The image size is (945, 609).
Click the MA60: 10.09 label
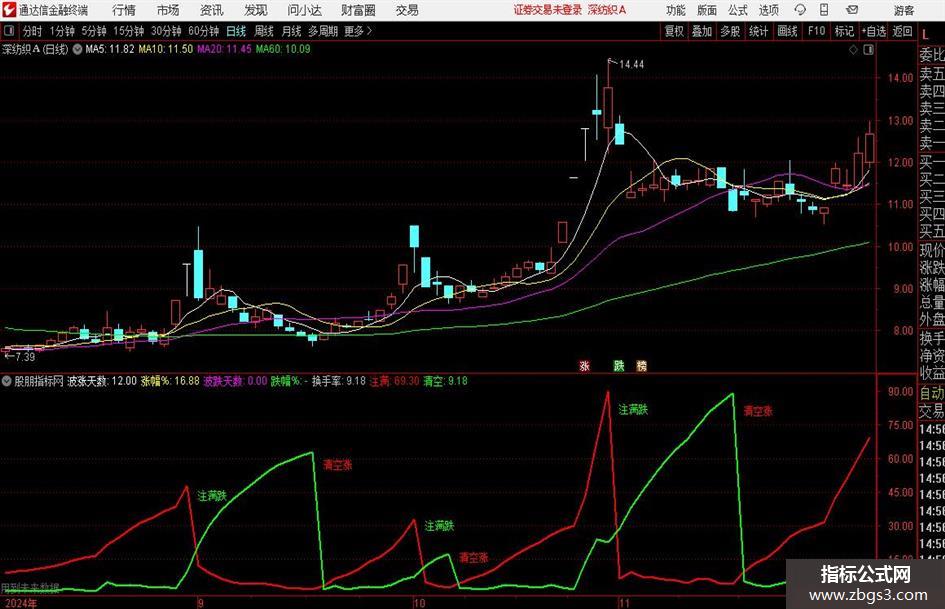pyautogui.click(x=283, y=49)
